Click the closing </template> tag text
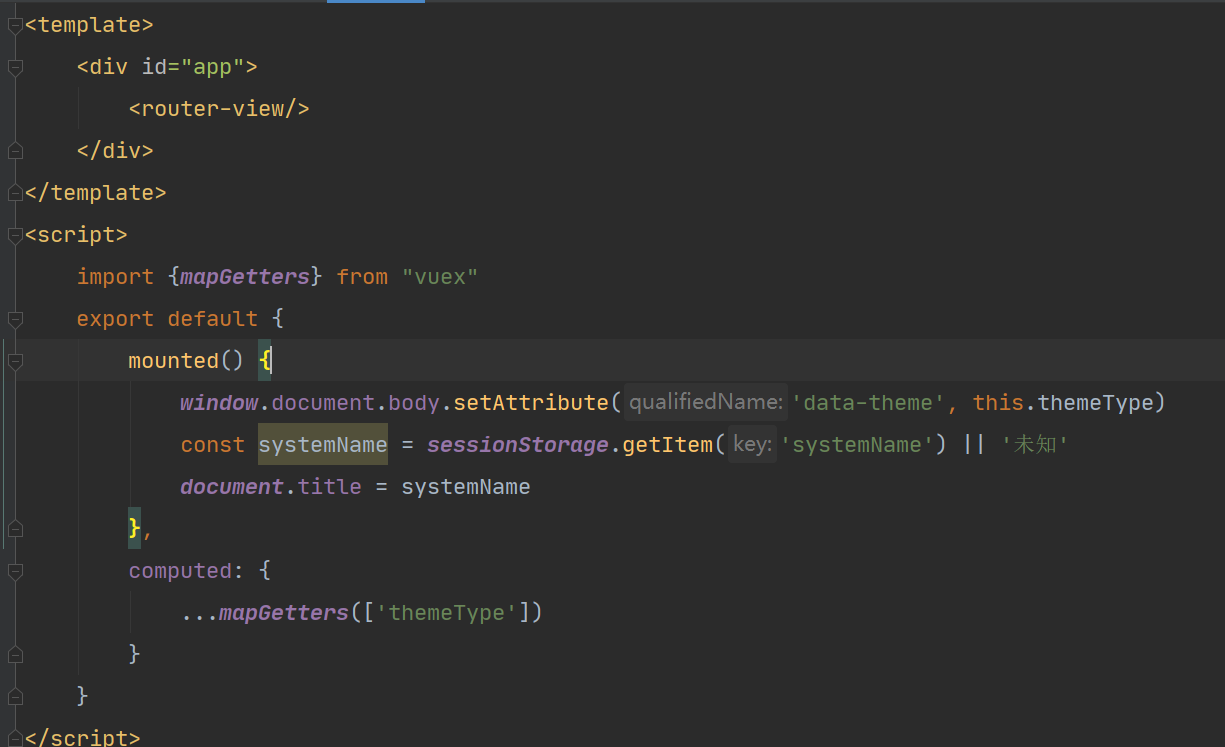 pyautogui.click(x=96, y=193)
